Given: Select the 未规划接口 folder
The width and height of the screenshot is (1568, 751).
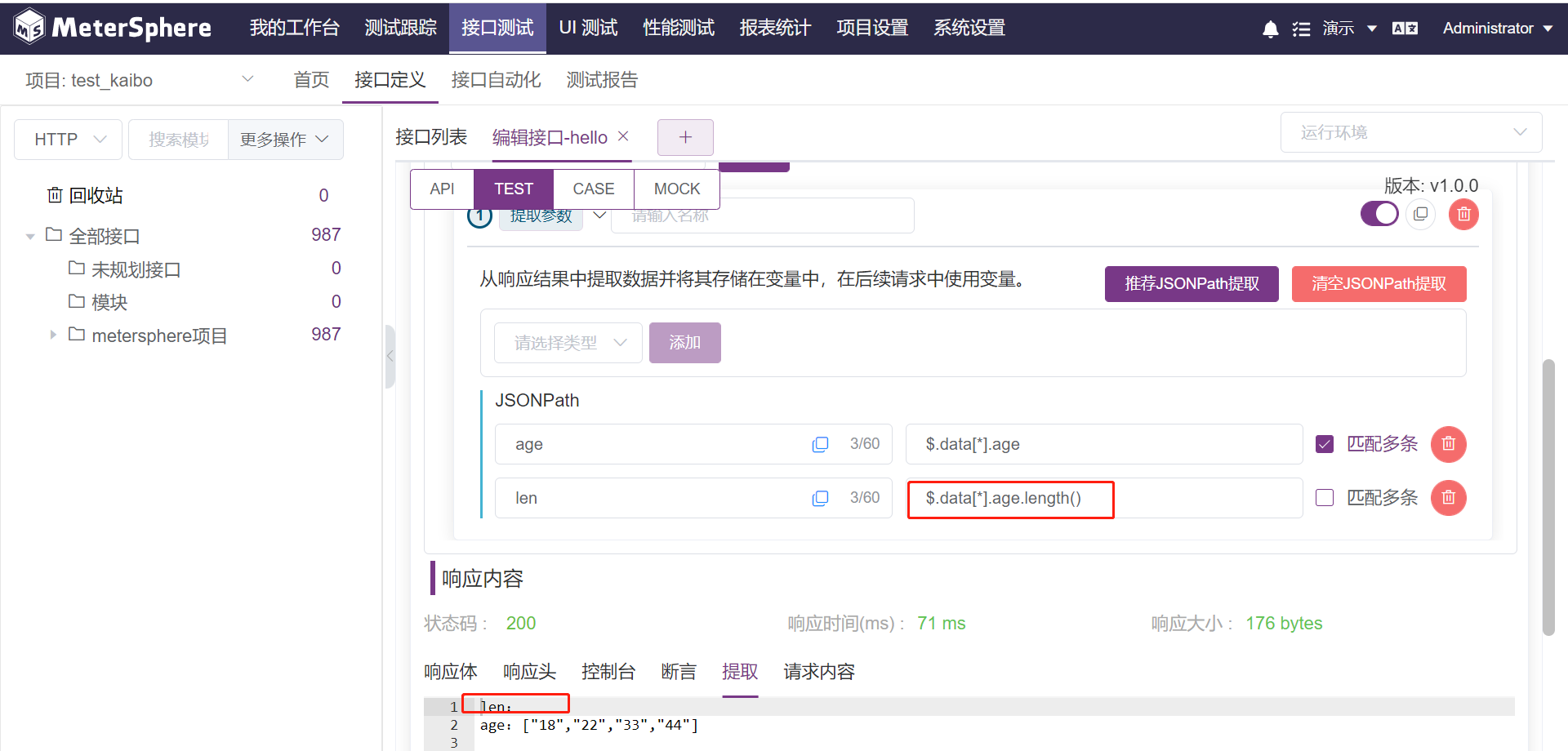Looking at the screenshot, I should click(x=136, y=269).
